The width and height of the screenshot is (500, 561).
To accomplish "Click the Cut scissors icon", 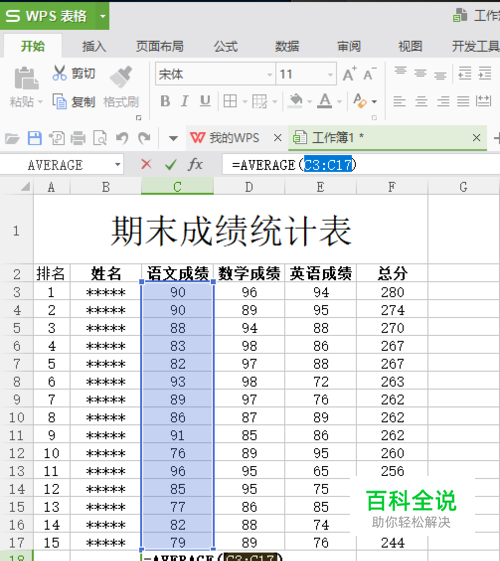I will [x=59, y=73].
